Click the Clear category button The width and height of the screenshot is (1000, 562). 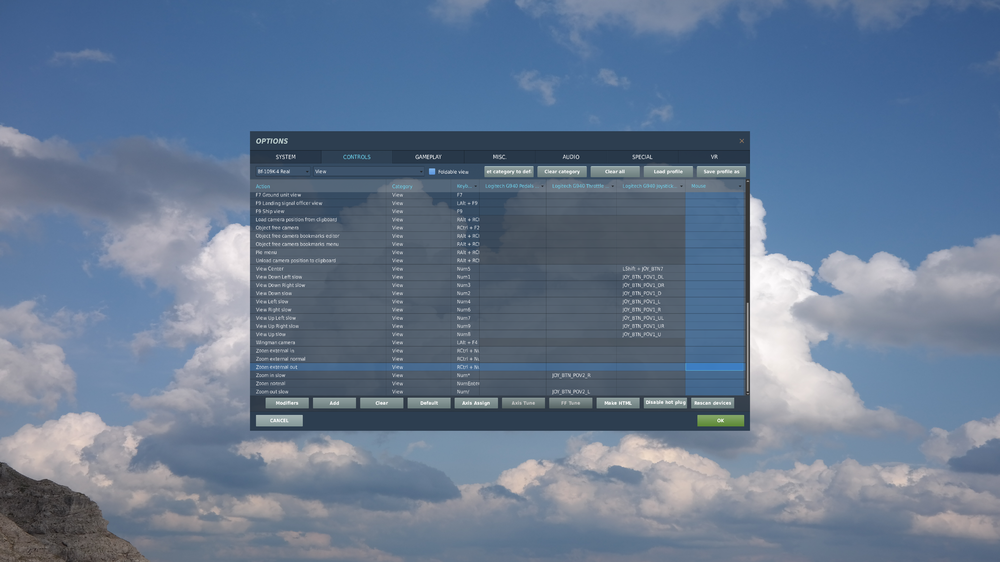pyautogui.click(x=562, y=172)
